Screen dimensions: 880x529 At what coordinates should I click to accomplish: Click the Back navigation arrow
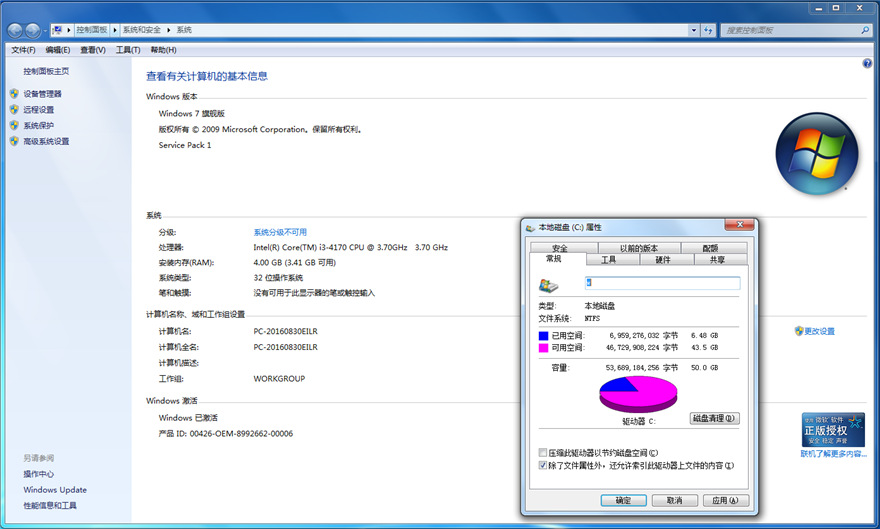(15, 30)
